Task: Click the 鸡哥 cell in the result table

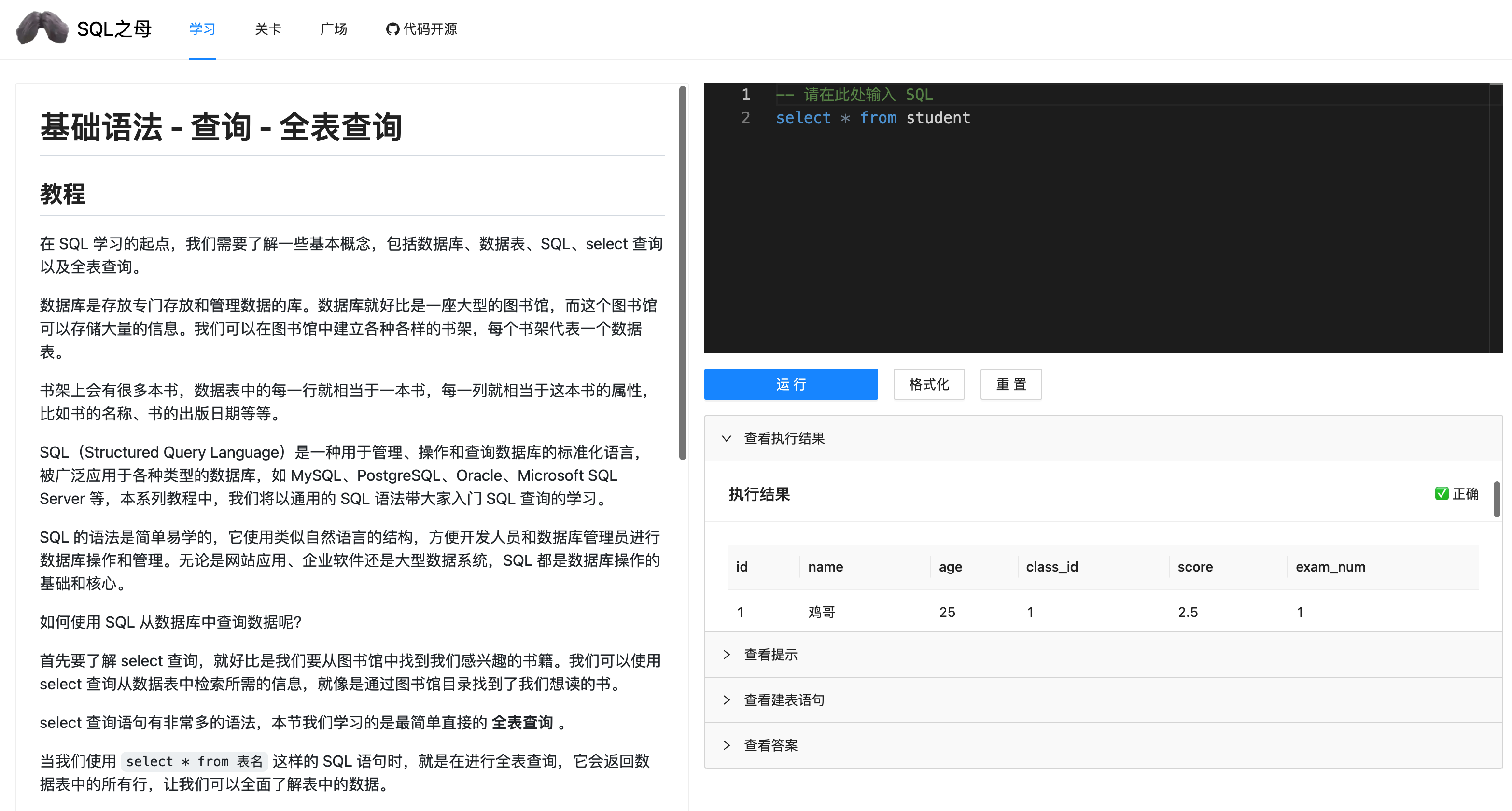Action: point(821,612)
